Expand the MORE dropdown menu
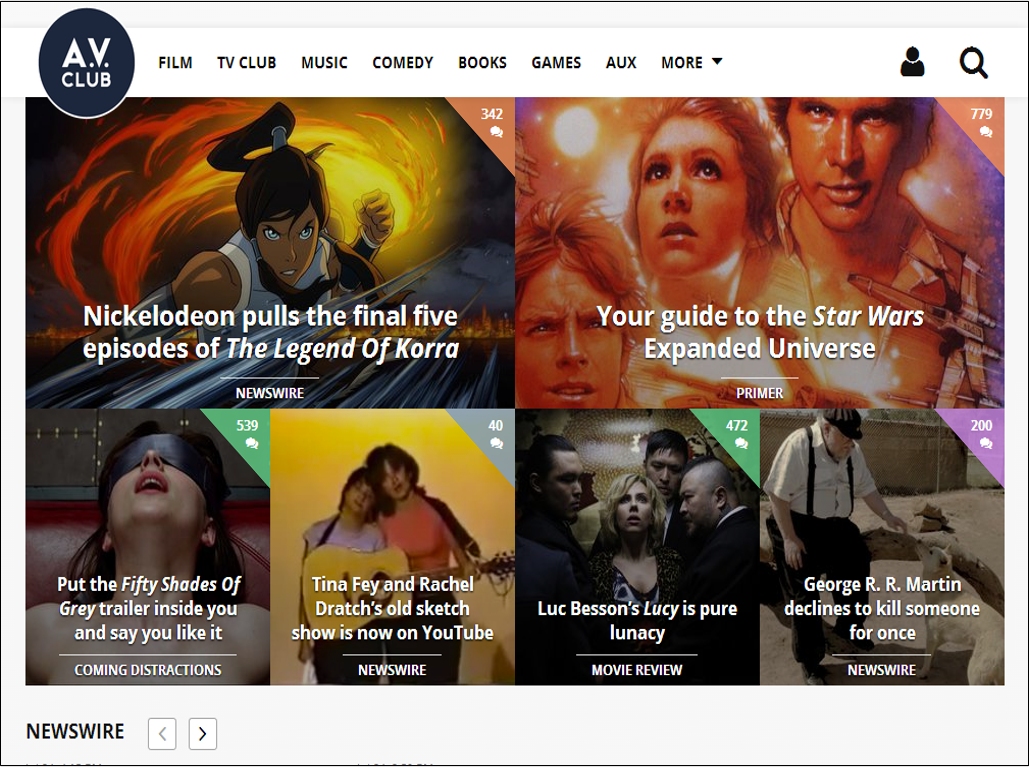The height and width of the screenshot is (767, 1029). tap(692, 62)
